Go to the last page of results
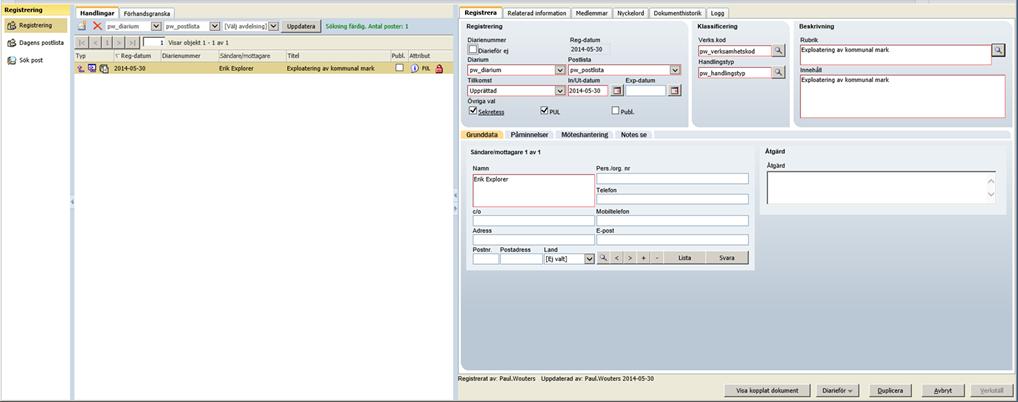1018x402 pixels. [132, 42]
